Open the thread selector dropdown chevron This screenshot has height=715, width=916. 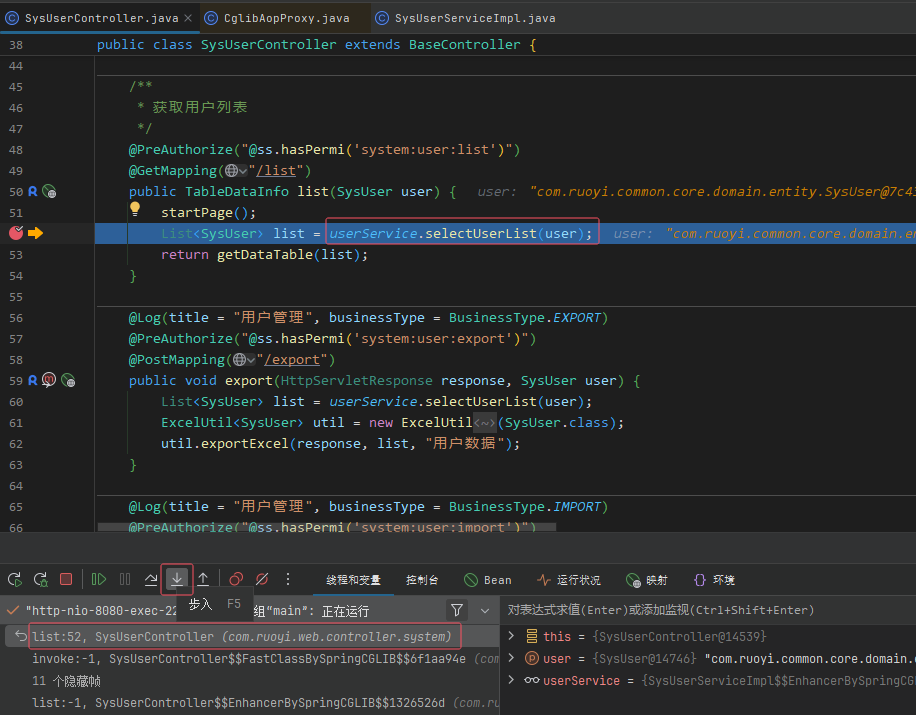tap(485, 611)
